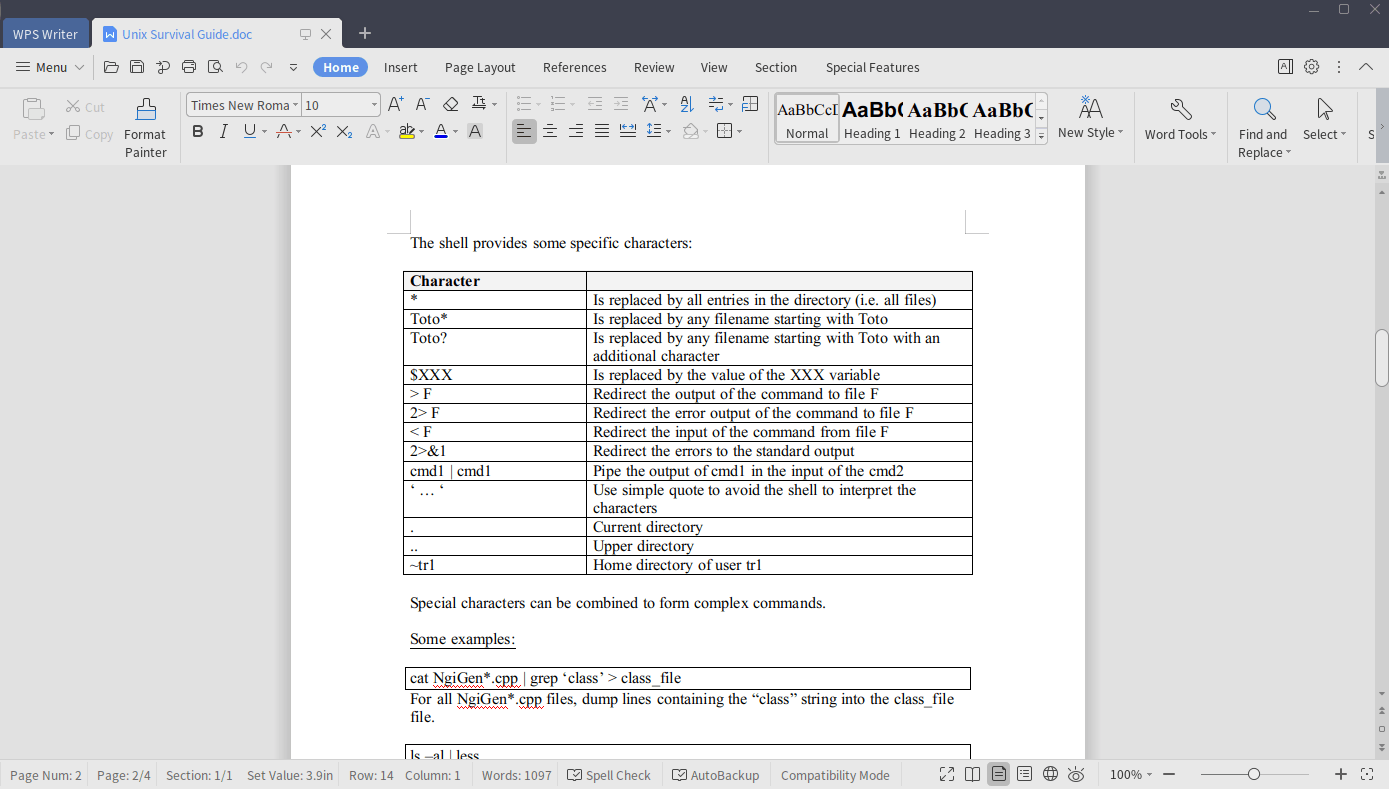This screenshot has width=1389, height=789.
Task: Toggle bold formatting
Action: coord(197,131)
